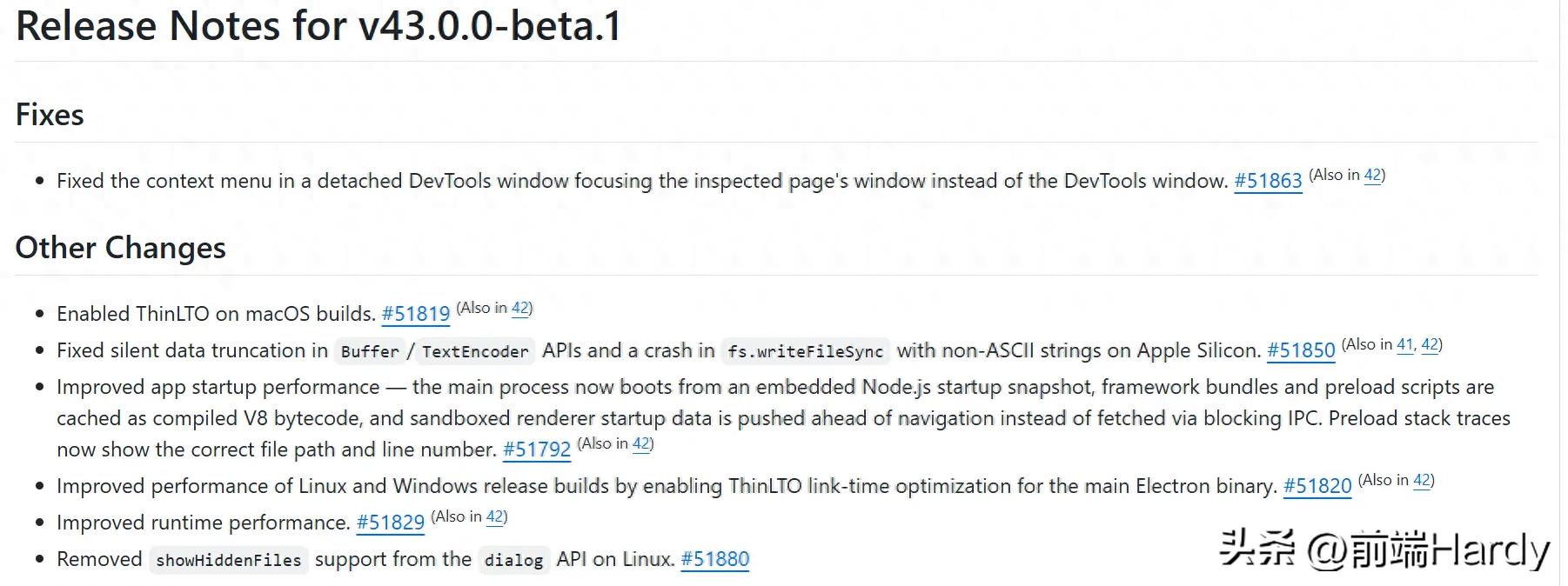Open pull request link #51820
1568x586 pixels.
point(1317,486)
